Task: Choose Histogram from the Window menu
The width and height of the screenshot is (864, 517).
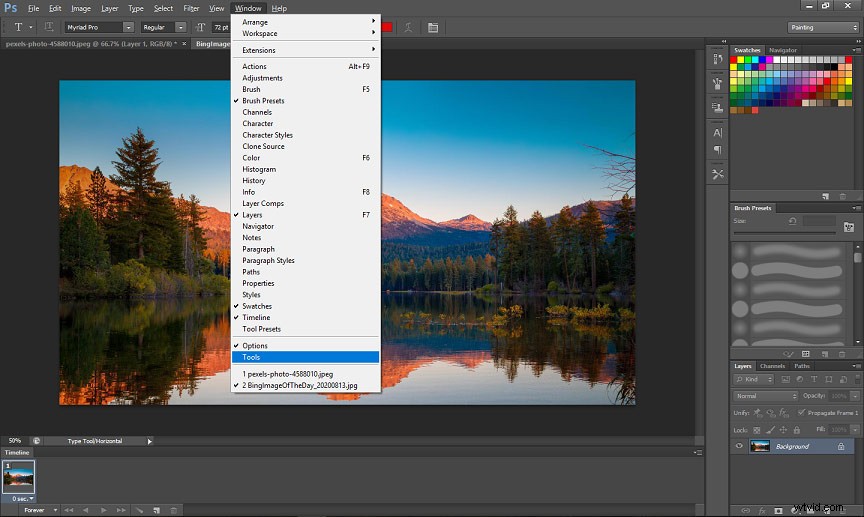Action: tap(305, 169)
